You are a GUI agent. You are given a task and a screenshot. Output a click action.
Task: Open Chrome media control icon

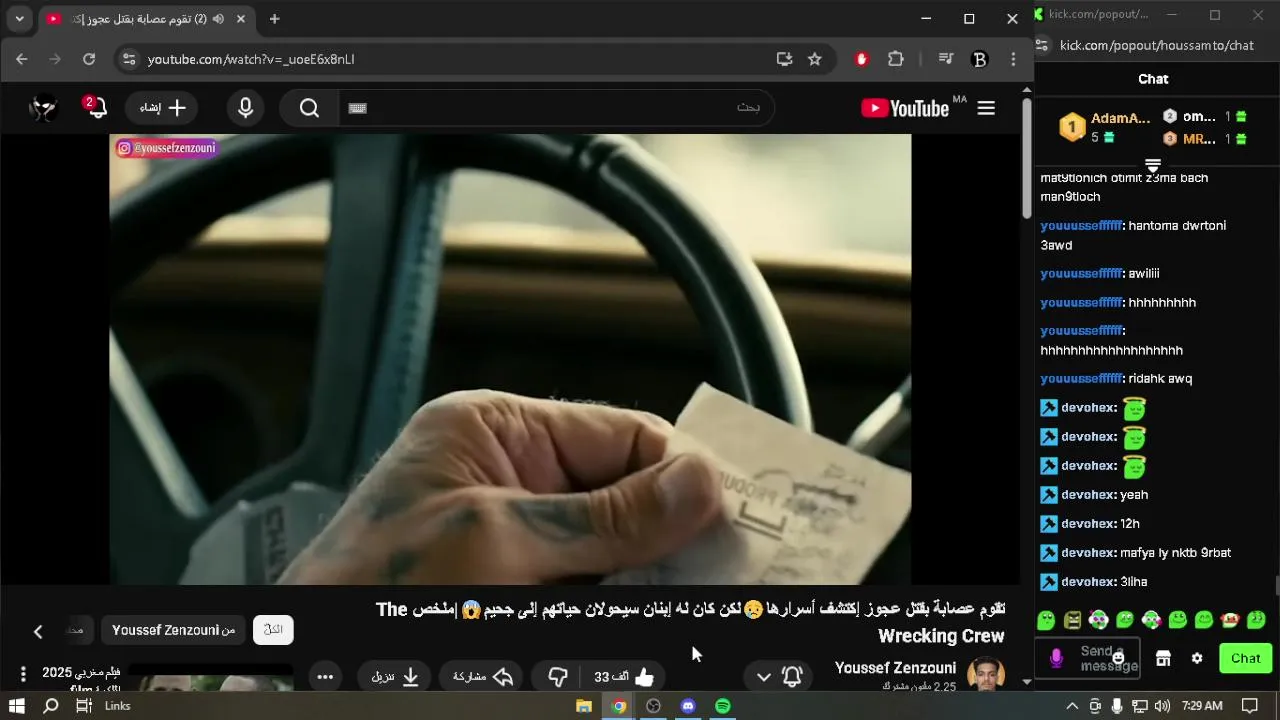click(x=946, y=59)
